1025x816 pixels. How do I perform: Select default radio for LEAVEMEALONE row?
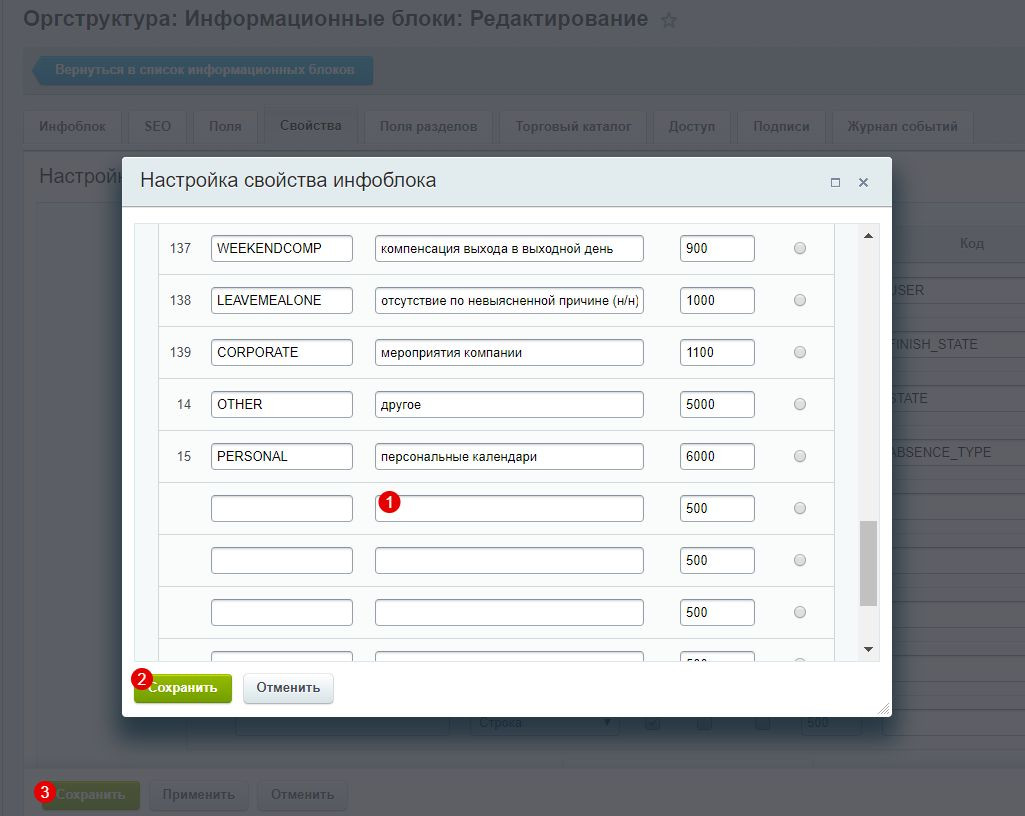coord(799,300)
